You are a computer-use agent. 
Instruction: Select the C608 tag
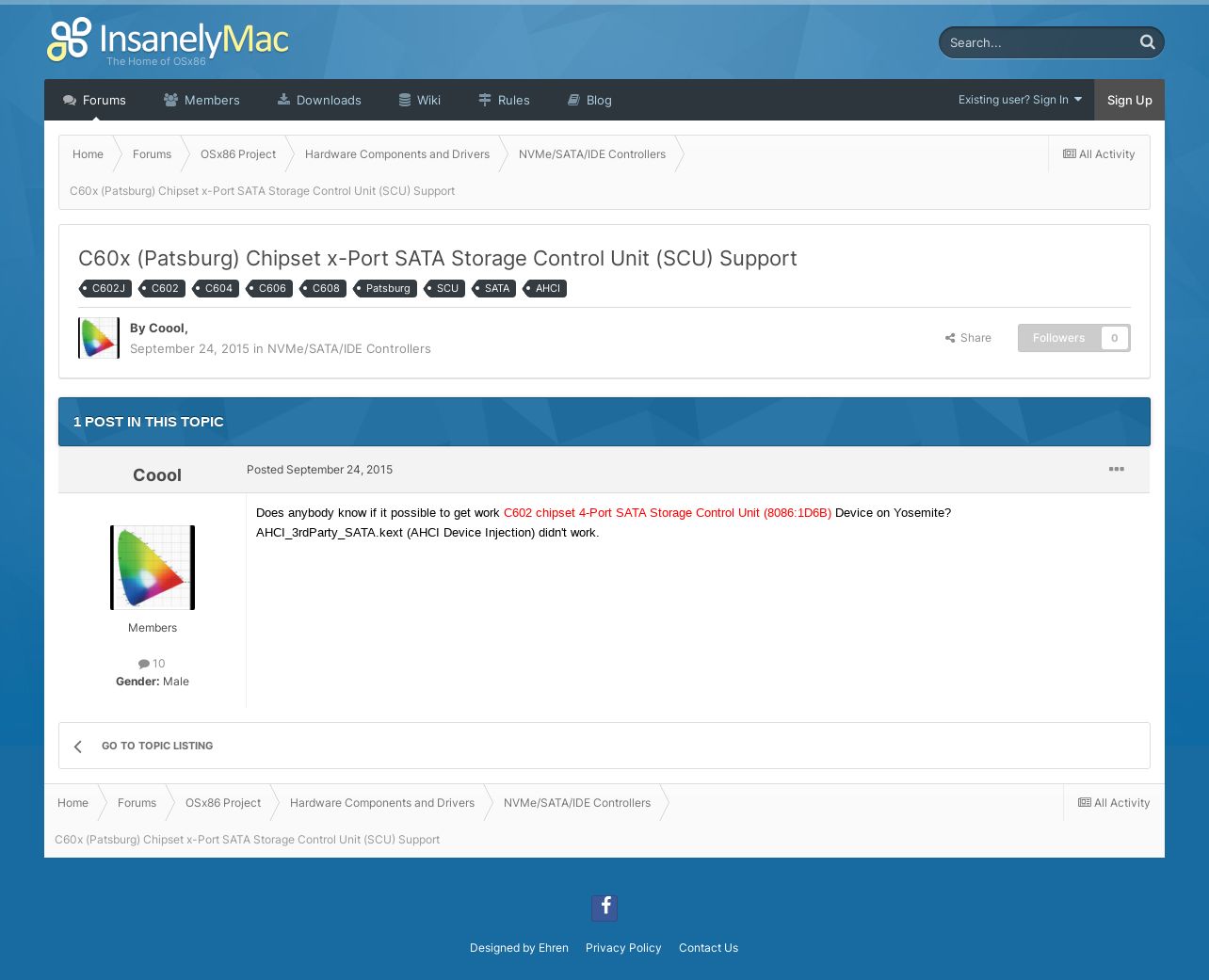tap(323, 288)
